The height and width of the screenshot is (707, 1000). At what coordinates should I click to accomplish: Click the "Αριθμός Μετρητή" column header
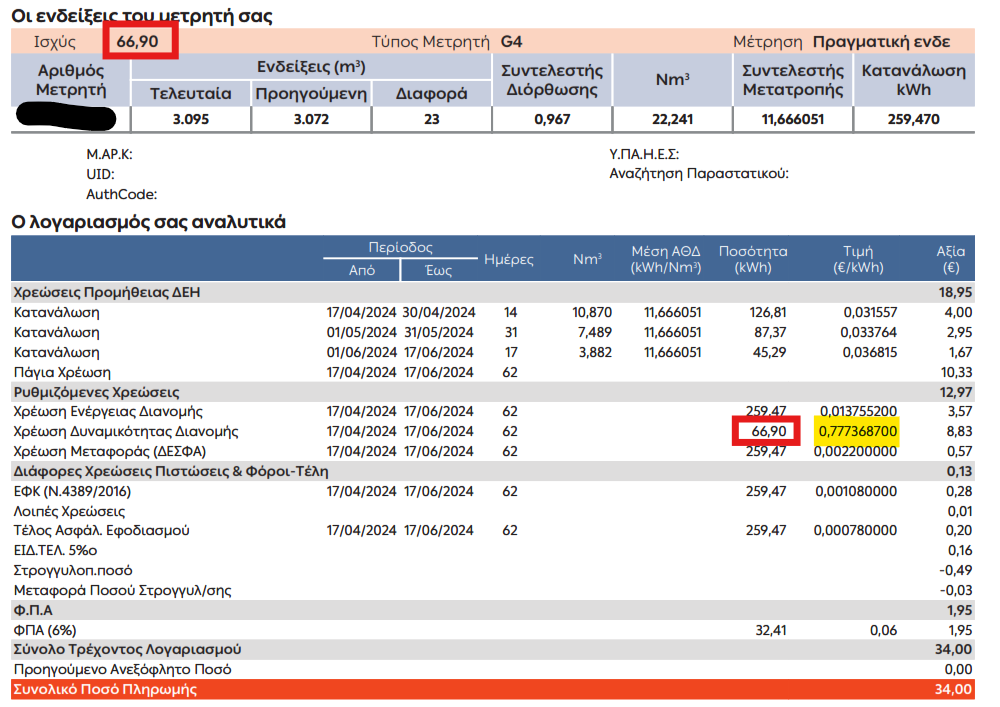pyautogui.click(x=71, y=80)
